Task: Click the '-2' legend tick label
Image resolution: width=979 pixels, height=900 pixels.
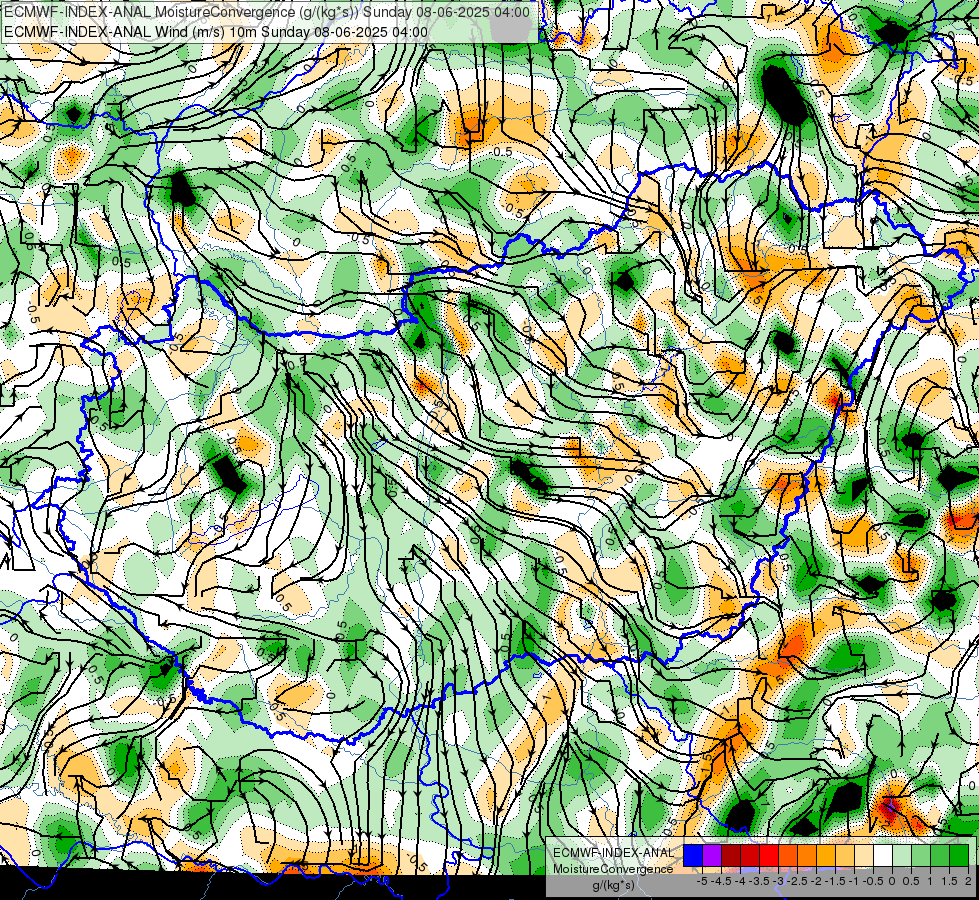Action: [x=816, y=881]
